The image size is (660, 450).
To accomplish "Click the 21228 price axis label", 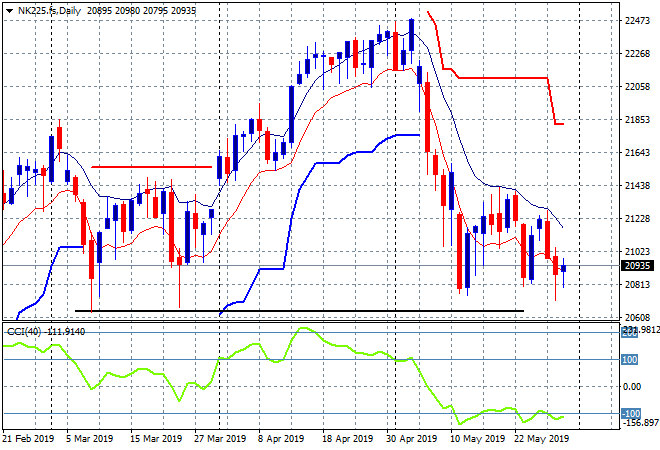I will (637, 219).
